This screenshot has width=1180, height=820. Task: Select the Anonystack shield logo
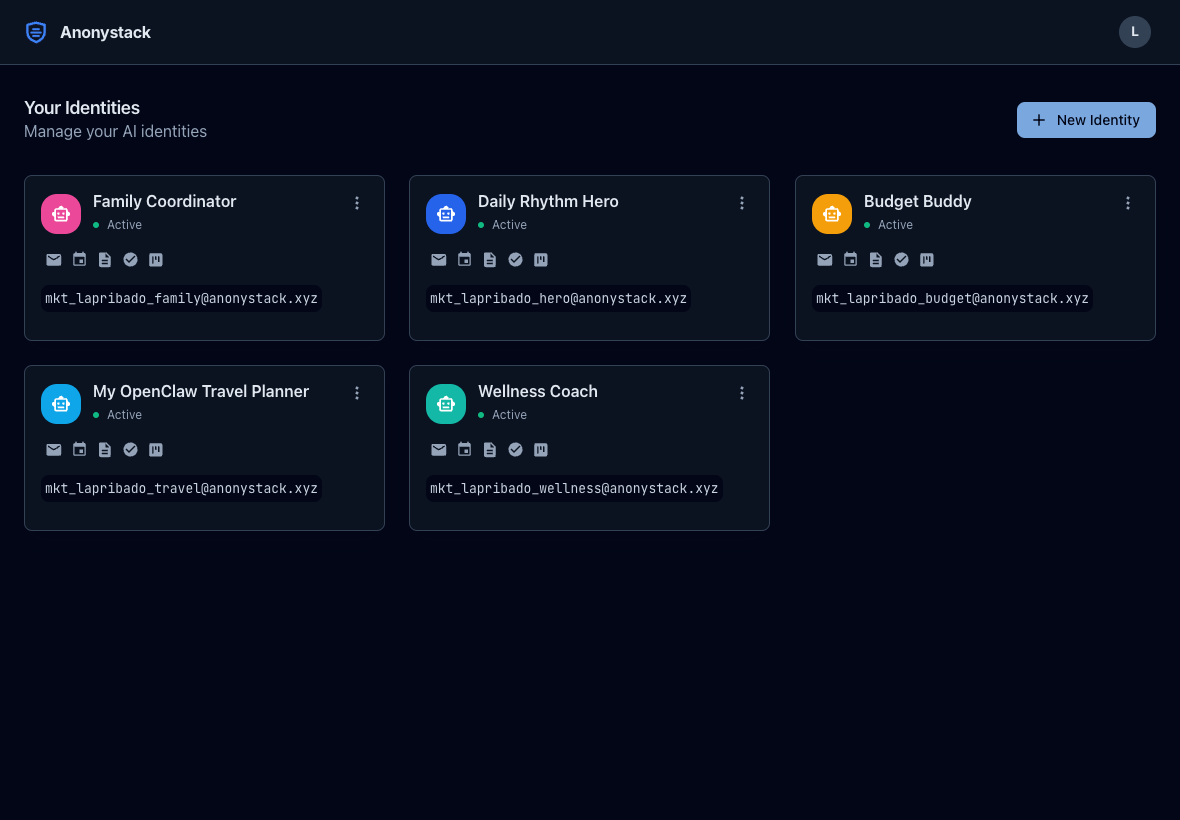(x=36, y=32)
